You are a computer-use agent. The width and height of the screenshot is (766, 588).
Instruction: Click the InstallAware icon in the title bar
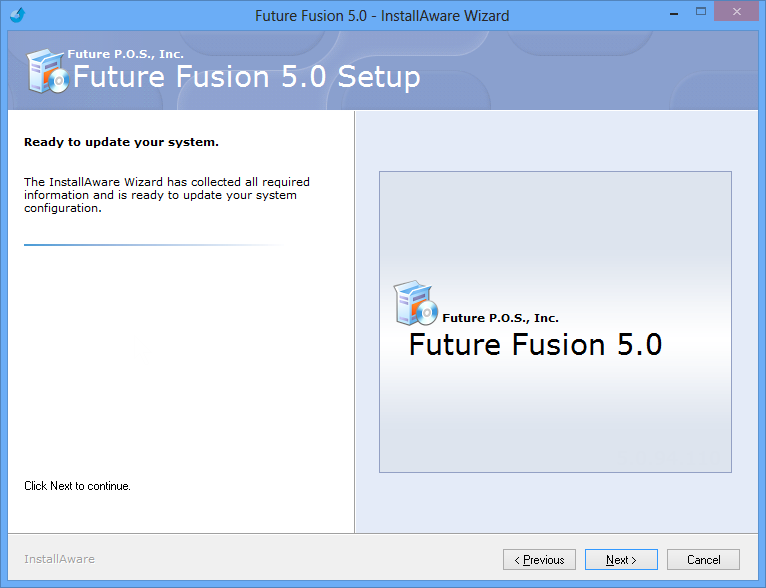pos(17,15)
